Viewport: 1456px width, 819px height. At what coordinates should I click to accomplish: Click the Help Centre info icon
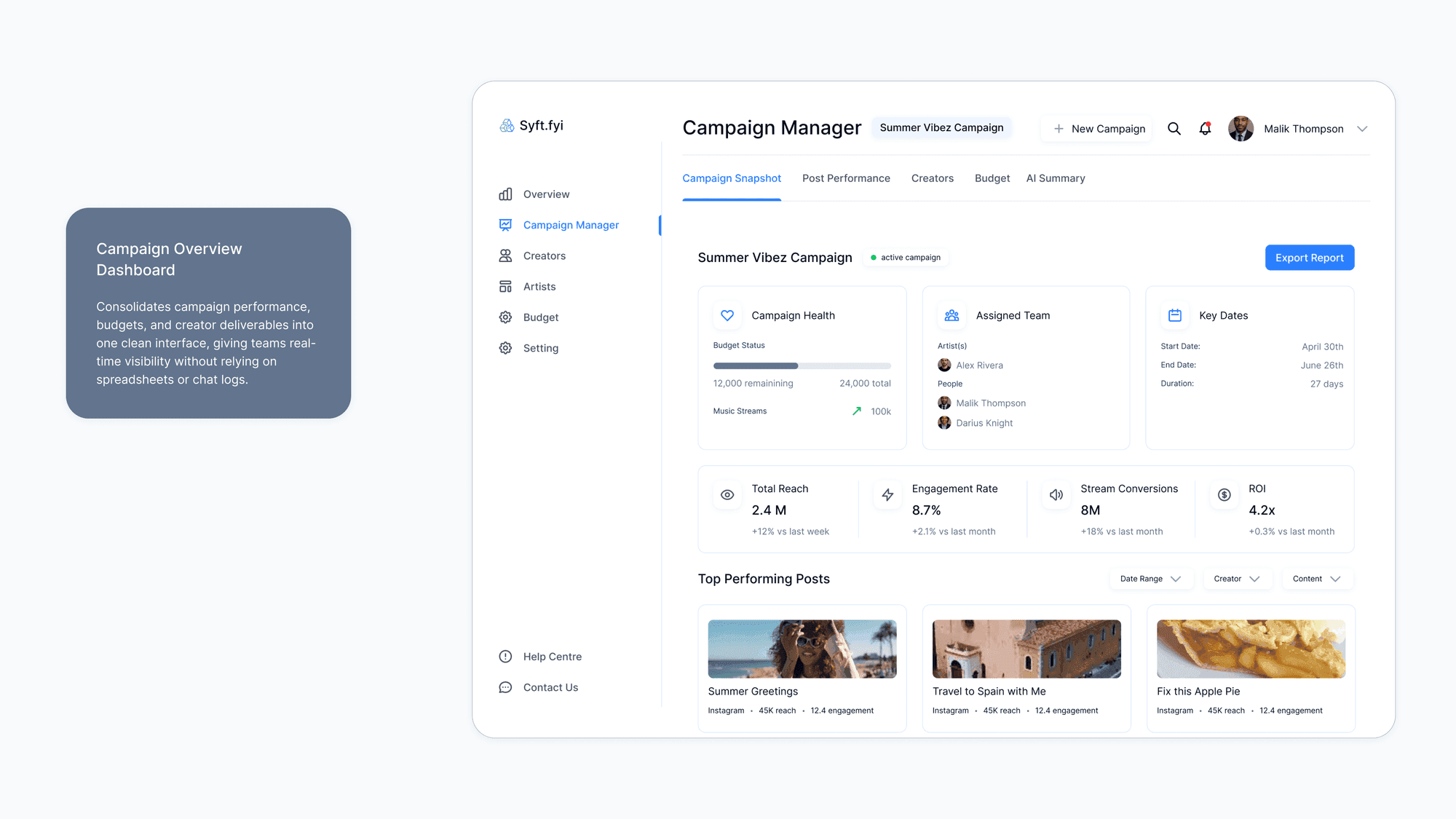coord(505,657)
